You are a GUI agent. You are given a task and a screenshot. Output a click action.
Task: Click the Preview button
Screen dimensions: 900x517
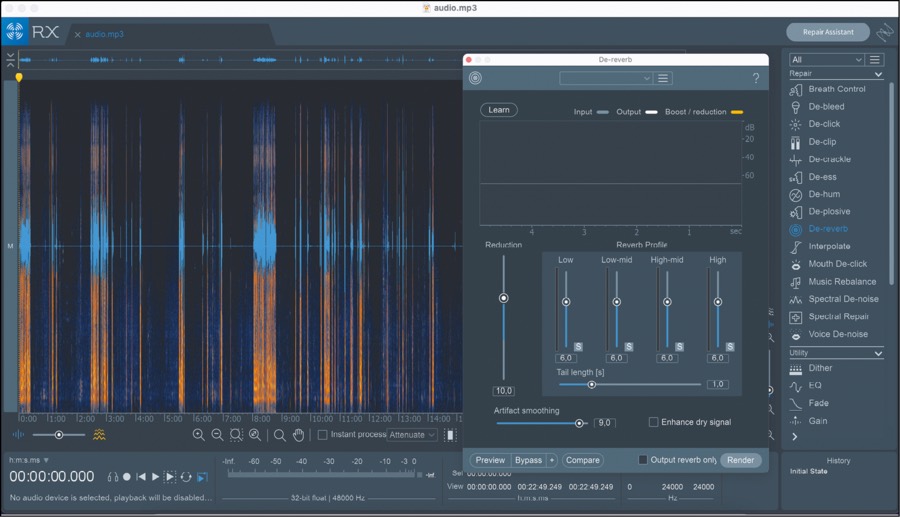(490, 460)
